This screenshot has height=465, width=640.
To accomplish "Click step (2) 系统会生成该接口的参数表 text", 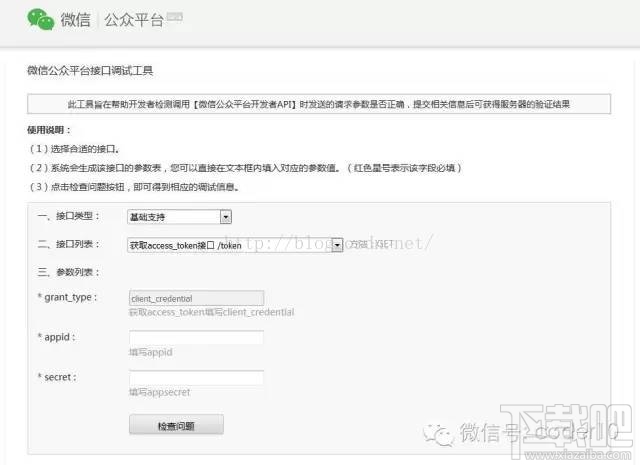I will tap(245, 168).
